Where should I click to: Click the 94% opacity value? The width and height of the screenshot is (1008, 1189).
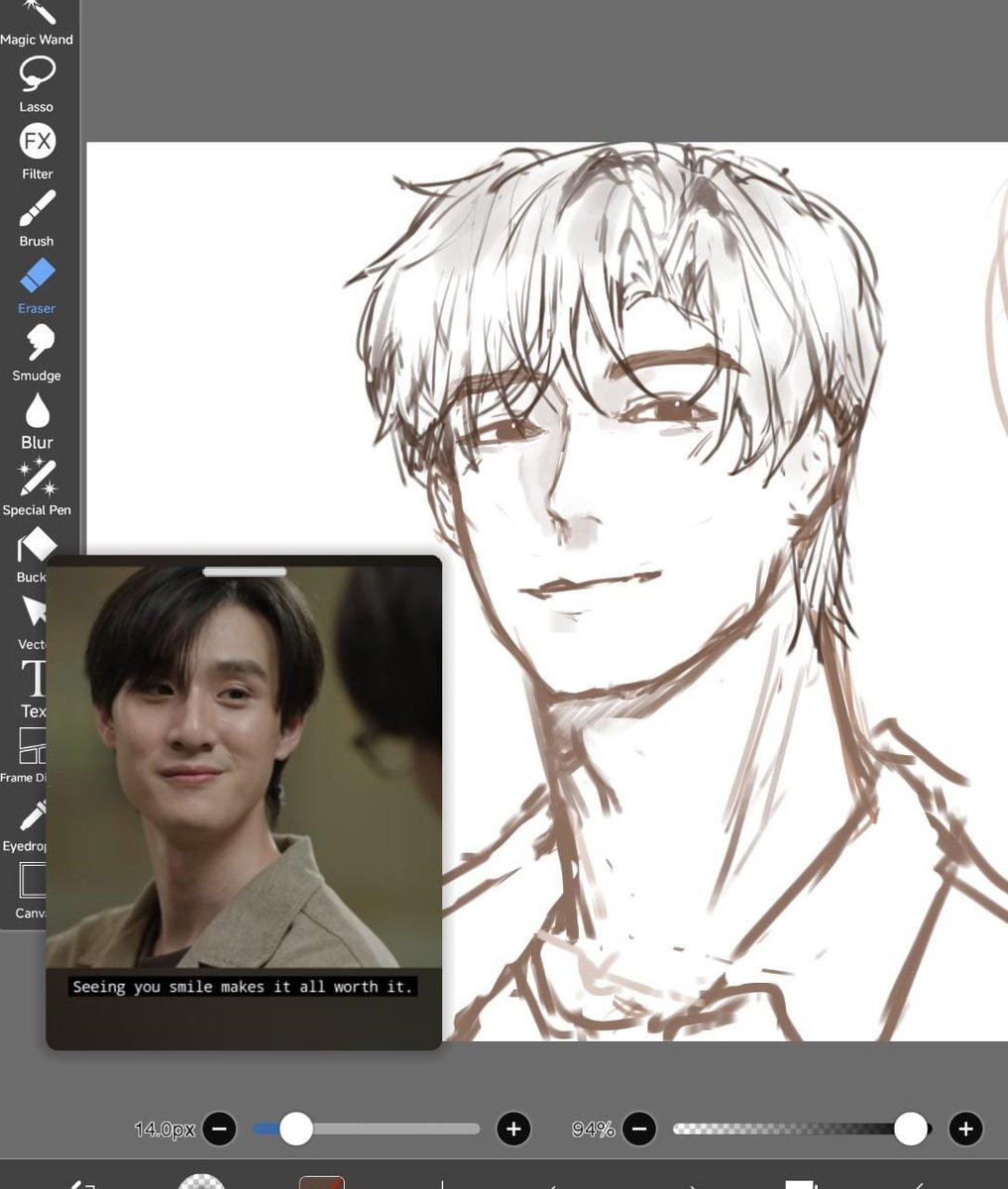pyautogui.click(x=593, y=1129)
